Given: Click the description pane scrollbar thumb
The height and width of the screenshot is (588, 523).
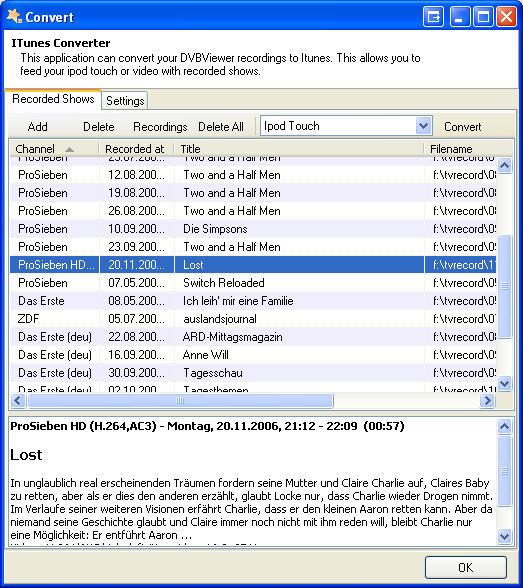Looking at the screenshot, I should pyautogui.click(x=505, y=471).
